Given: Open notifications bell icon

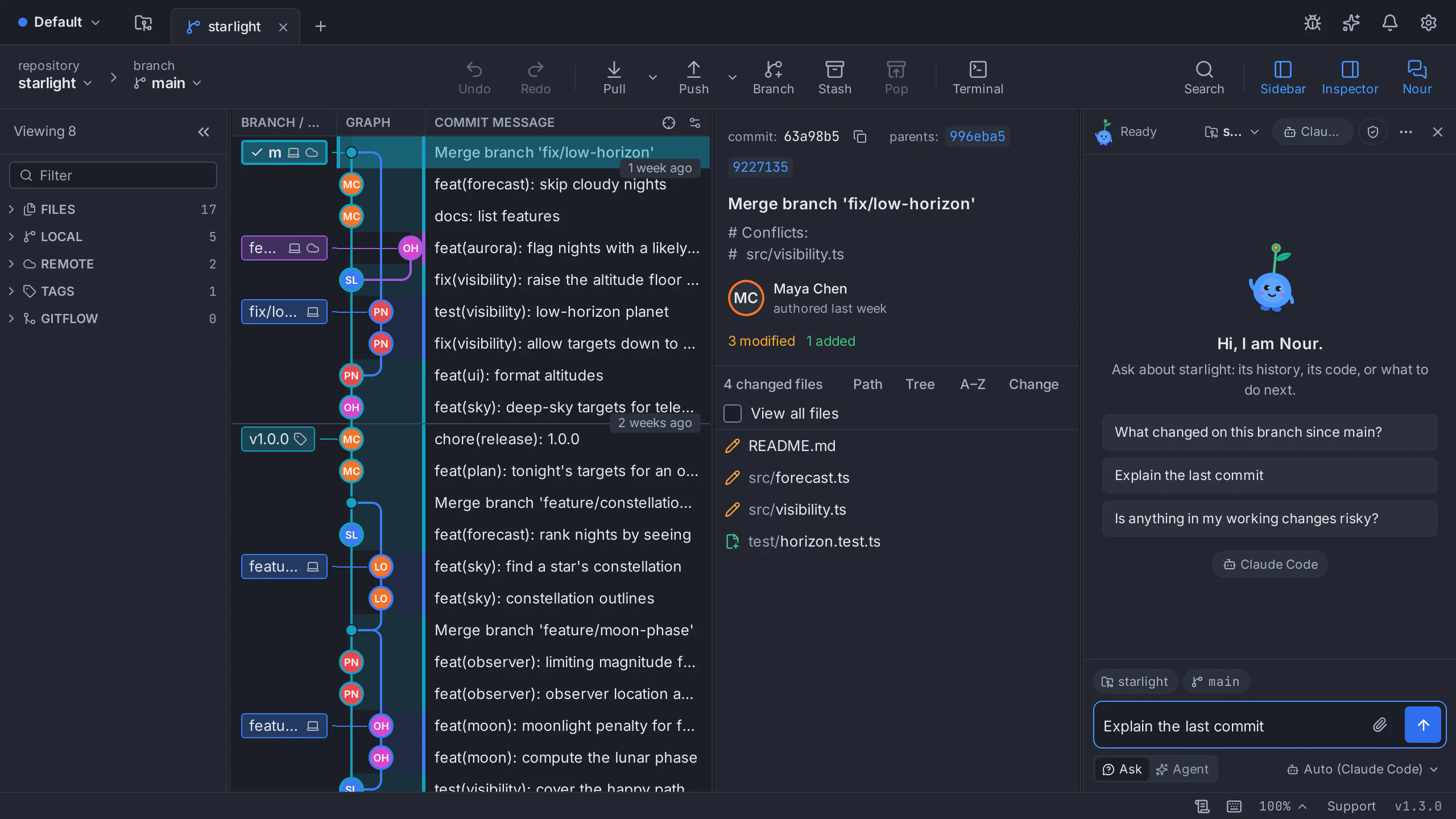Looking at the screenshot, I should tap(1390, 23).
